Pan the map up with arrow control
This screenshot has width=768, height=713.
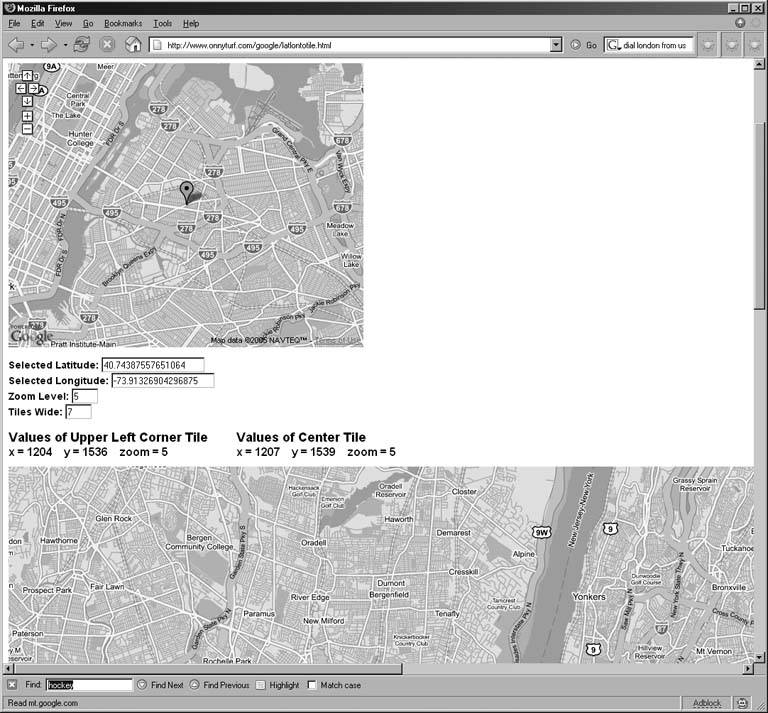click(27, 76)
